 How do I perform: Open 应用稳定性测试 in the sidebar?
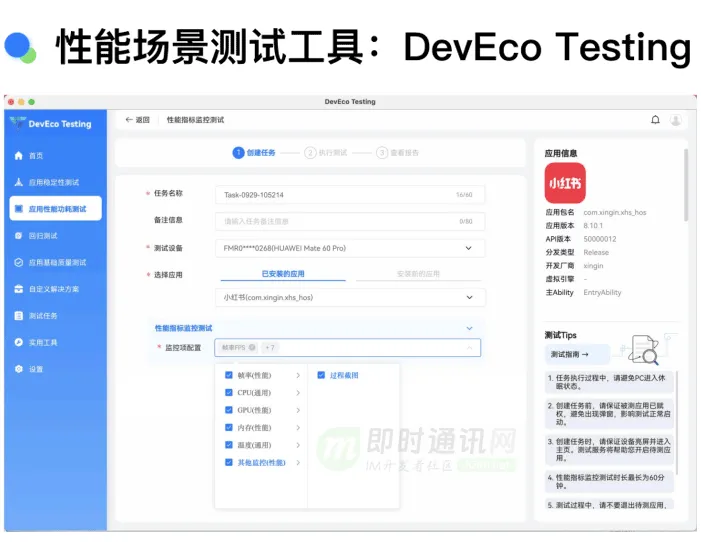coord(55,182)
